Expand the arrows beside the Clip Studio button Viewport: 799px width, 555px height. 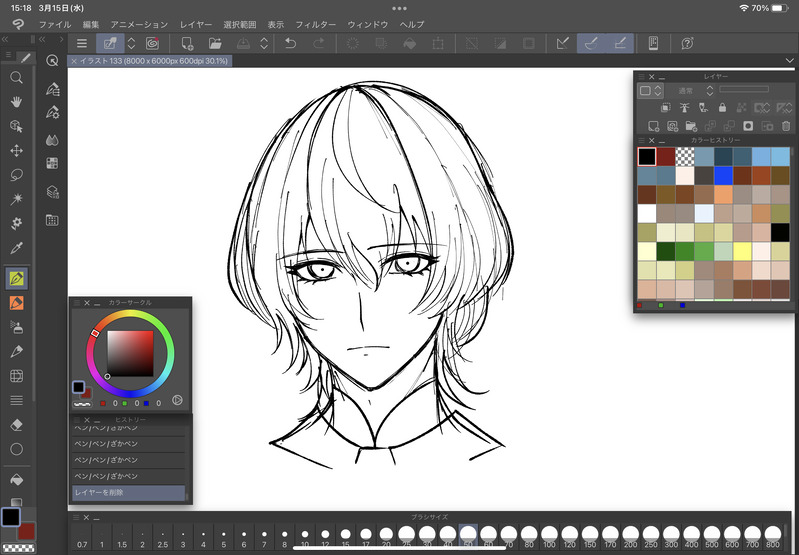(x=131, y=43)
